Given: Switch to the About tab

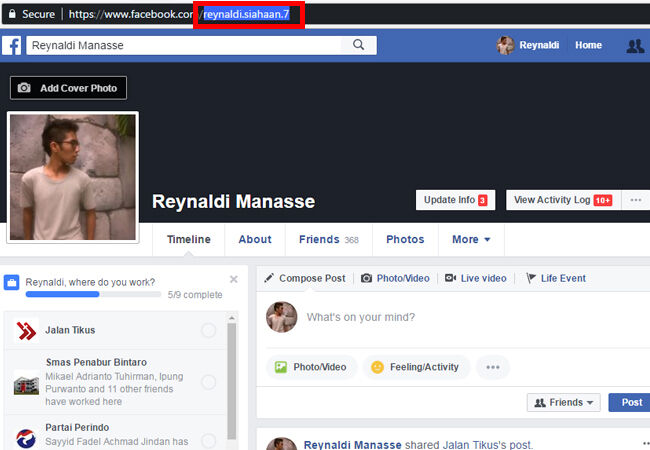Looking at the screenshot, I should [255, 240].
